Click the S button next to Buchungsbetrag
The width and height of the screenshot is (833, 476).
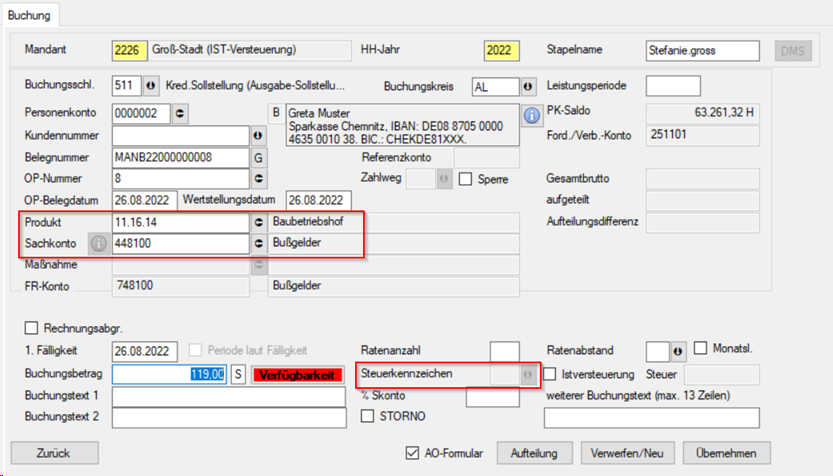[x=238, y=374]
